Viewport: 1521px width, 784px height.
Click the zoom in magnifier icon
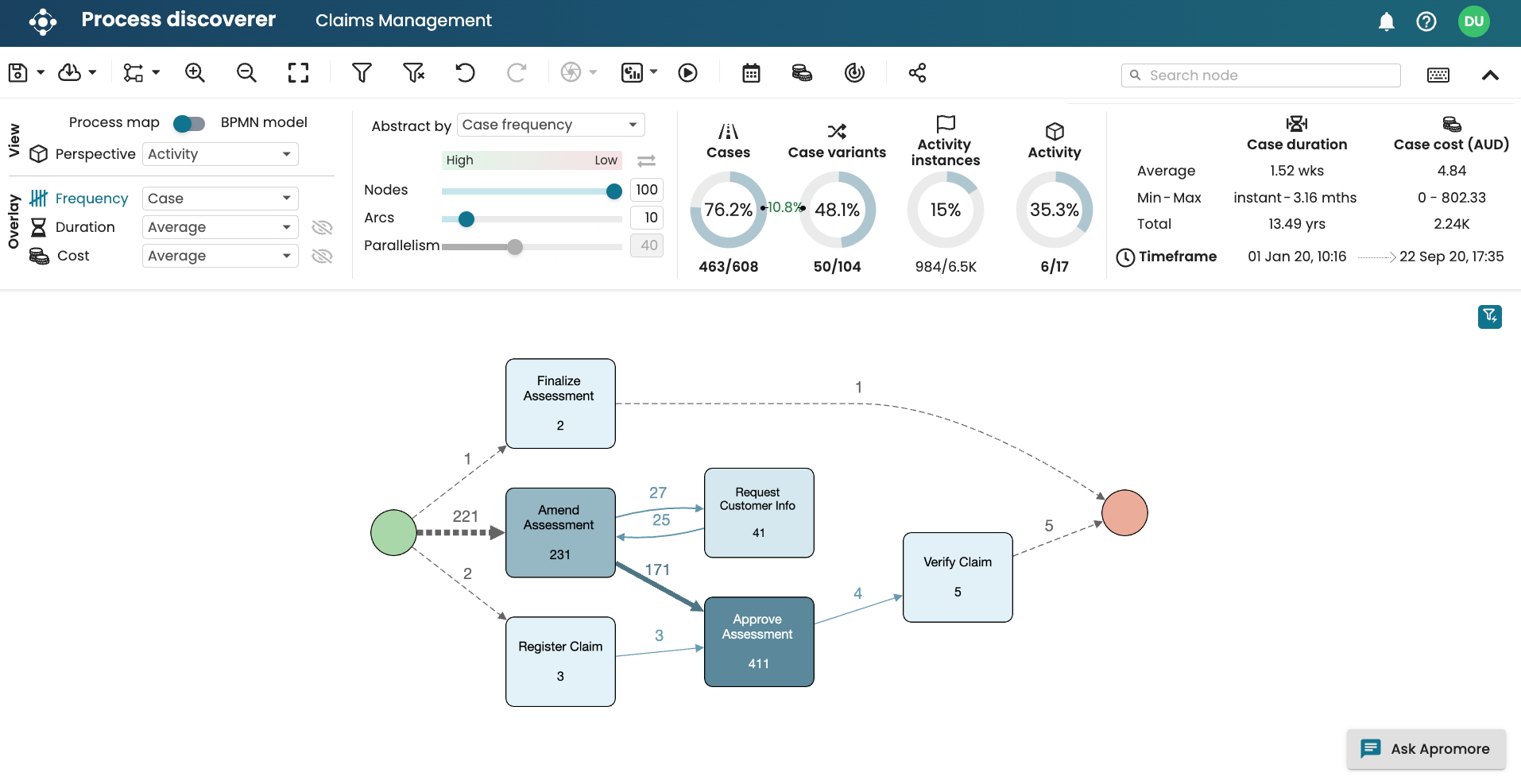195,73
